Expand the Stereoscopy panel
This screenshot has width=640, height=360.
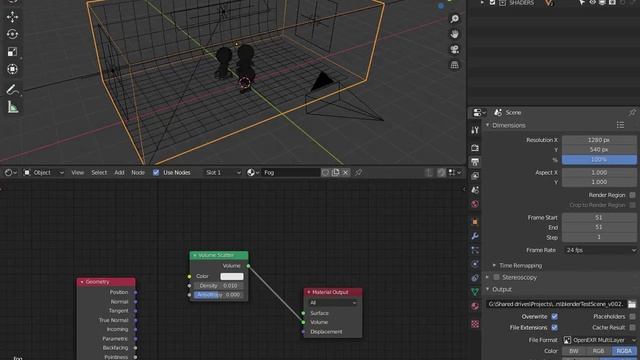488,277
